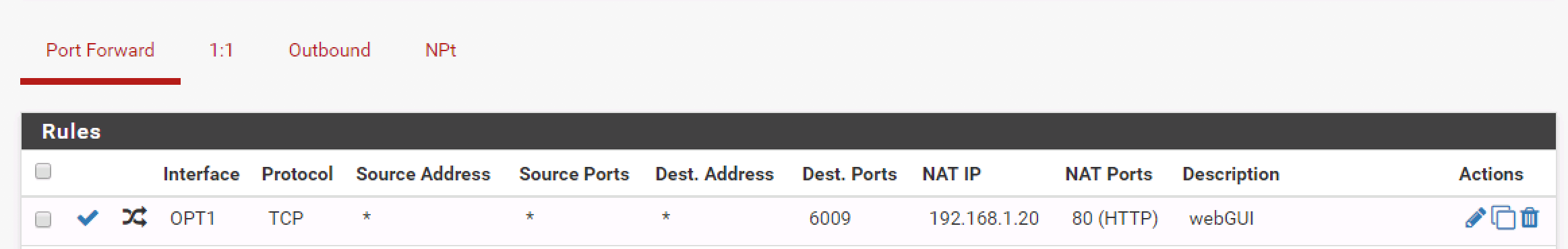The height and width of the screenshot is (249, 1568).
Task: Copy the webGUI port forward rule
Action: point(1503,218)
